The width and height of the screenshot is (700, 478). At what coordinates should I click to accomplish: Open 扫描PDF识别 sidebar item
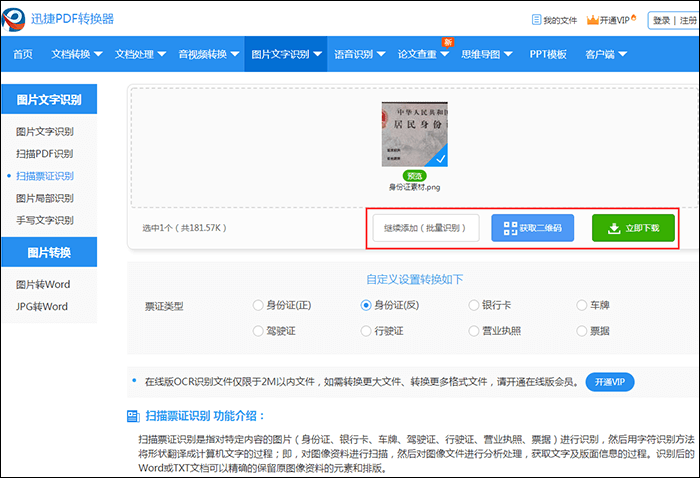pos(45,154)
